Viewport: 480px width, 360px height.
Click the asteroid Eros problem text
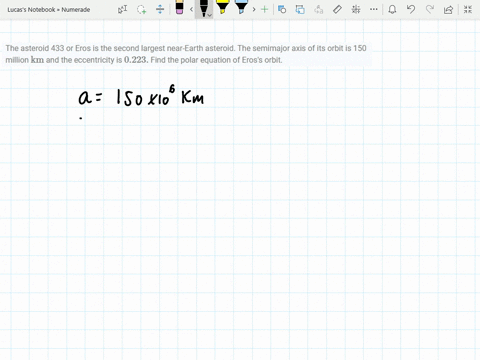pos(186,54)
